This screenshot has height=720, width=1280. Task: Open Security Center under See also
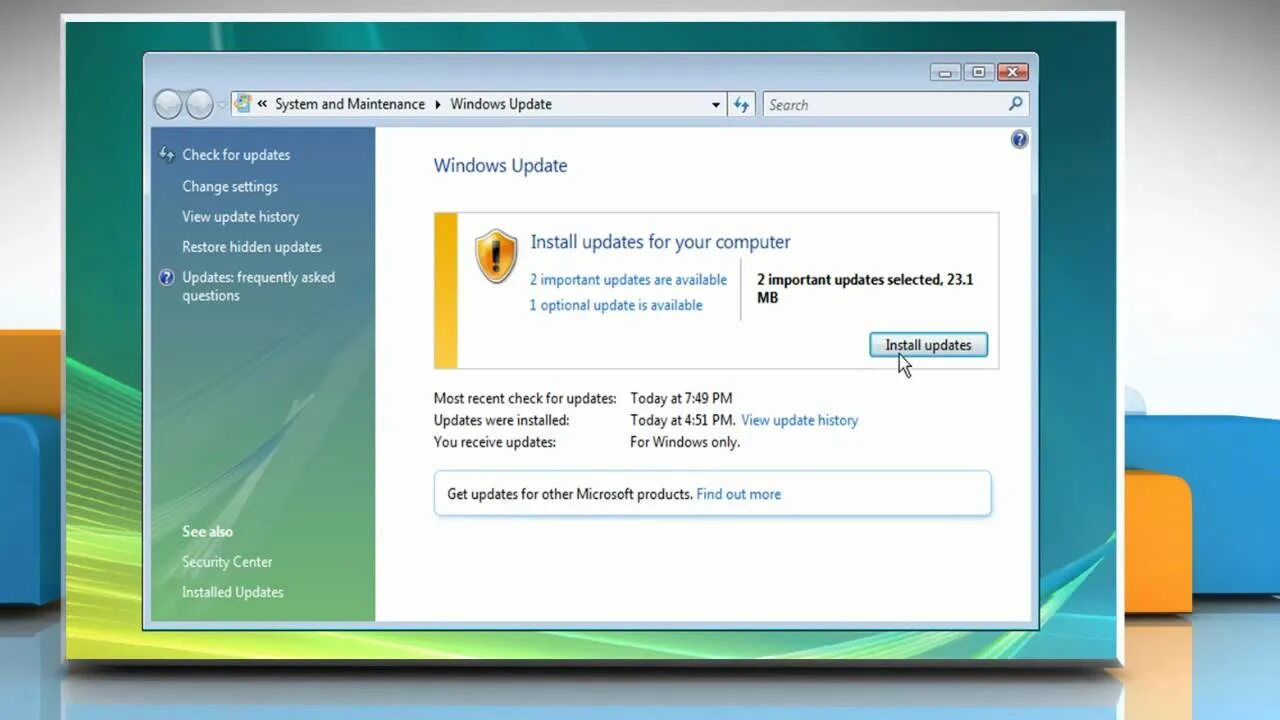[227, 562]
